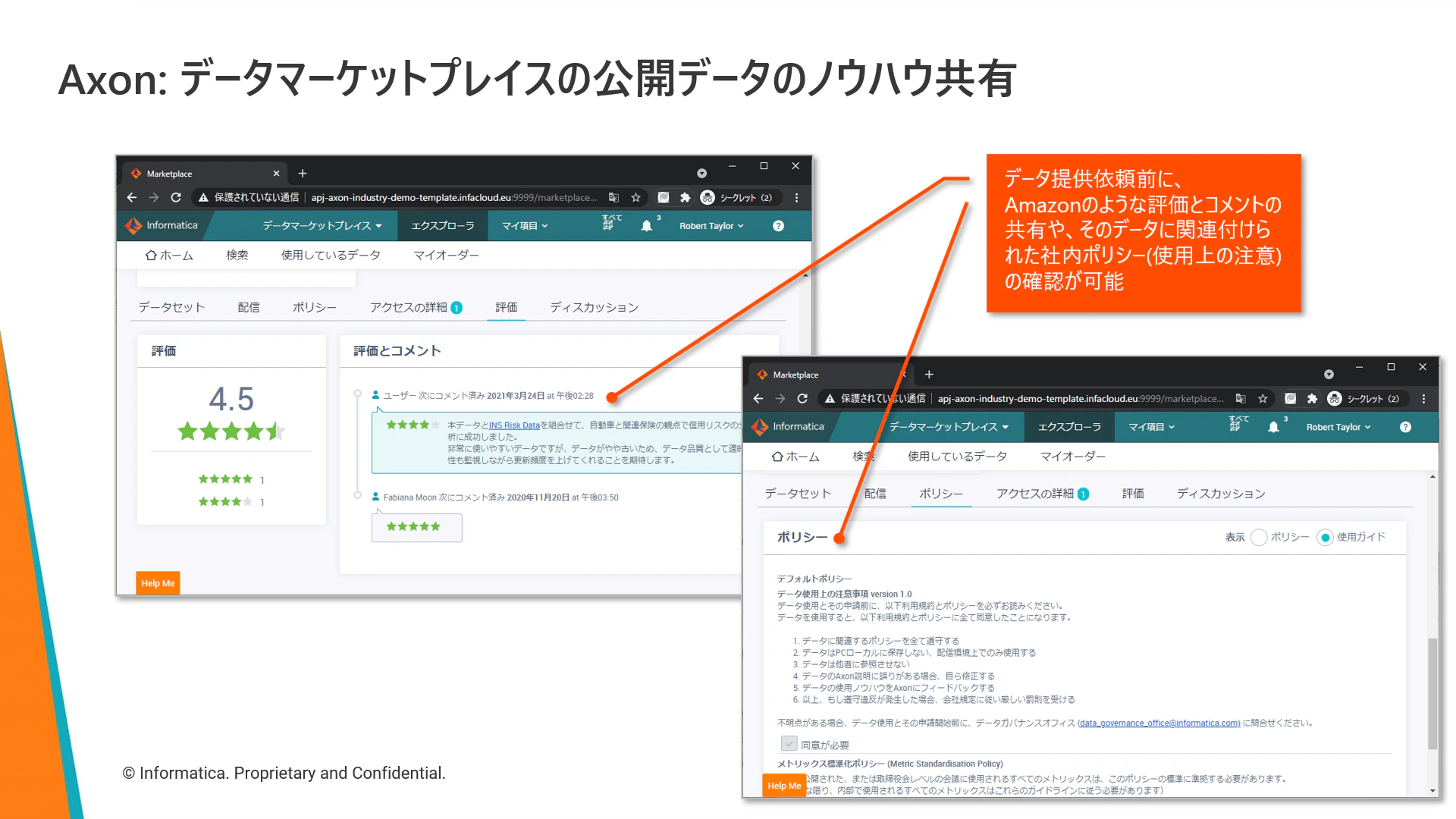Image resolution: width=1456 pixels, height=819 pixels.
Task: Go to ホーム in front window navigation
Action: coord(795,457)
